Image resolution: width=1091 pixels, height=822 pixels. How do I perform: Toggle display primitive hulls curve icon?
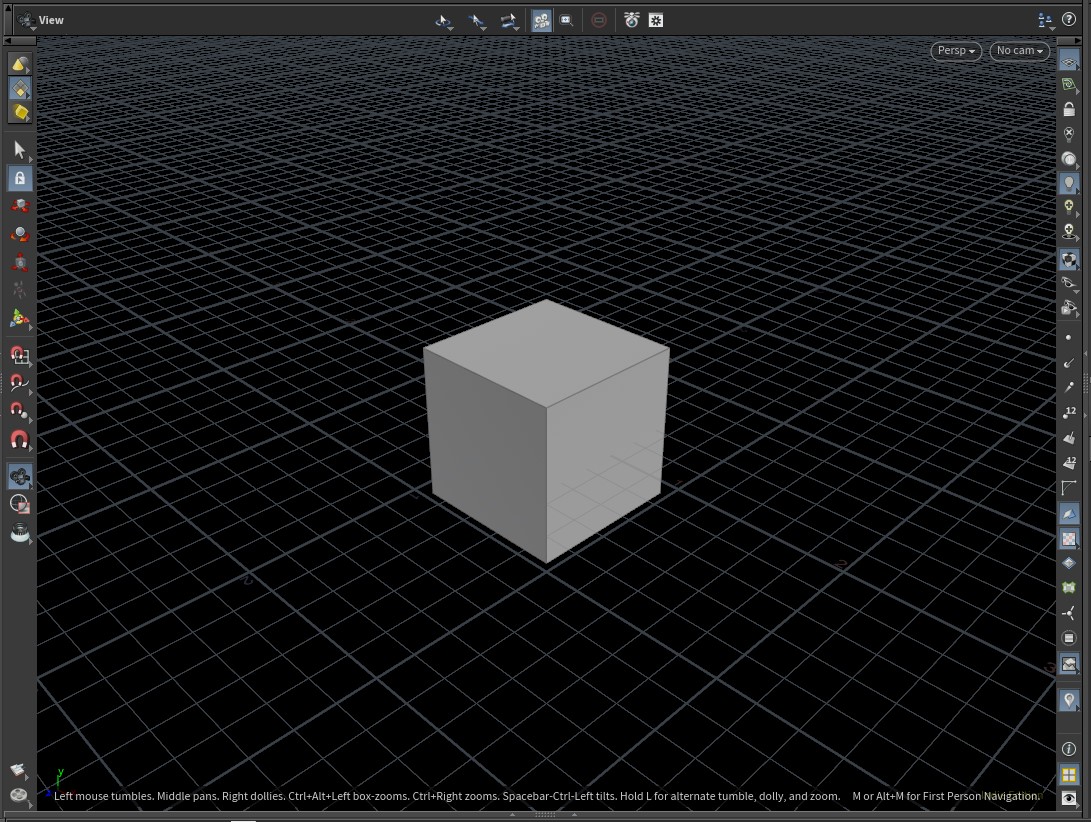(x=1069, y=488)
